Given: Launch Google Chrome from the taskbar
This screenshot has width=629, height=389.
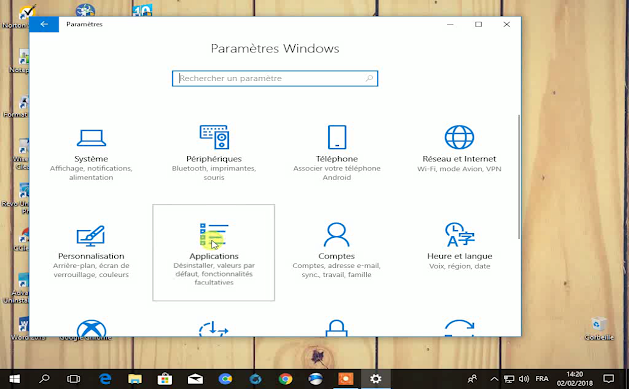Looking at the screenshot, I should coord(286,379).
